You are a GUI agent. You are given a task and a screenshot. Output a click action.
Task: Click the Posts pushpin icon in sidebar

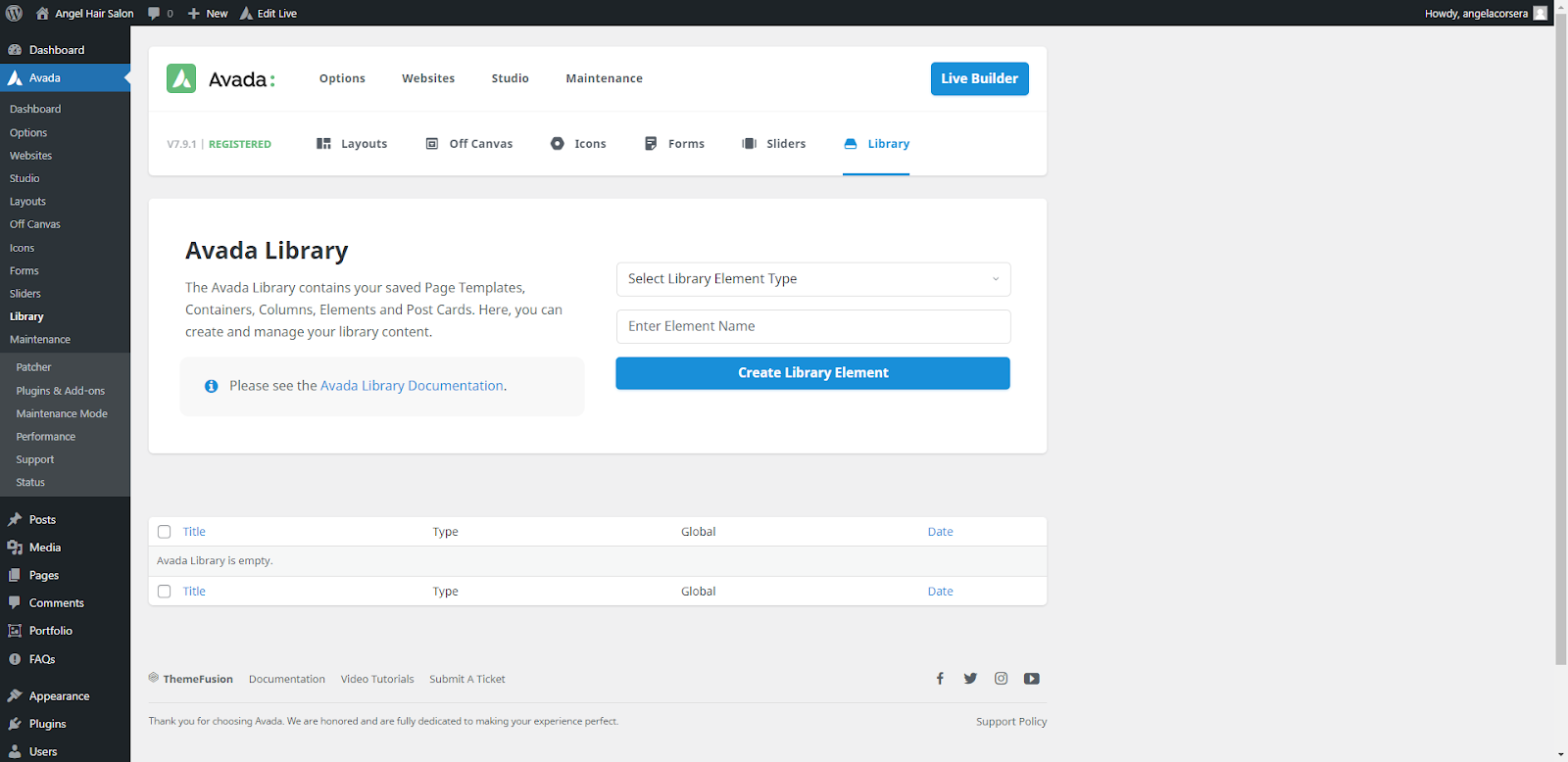click(x=15, y=520)
